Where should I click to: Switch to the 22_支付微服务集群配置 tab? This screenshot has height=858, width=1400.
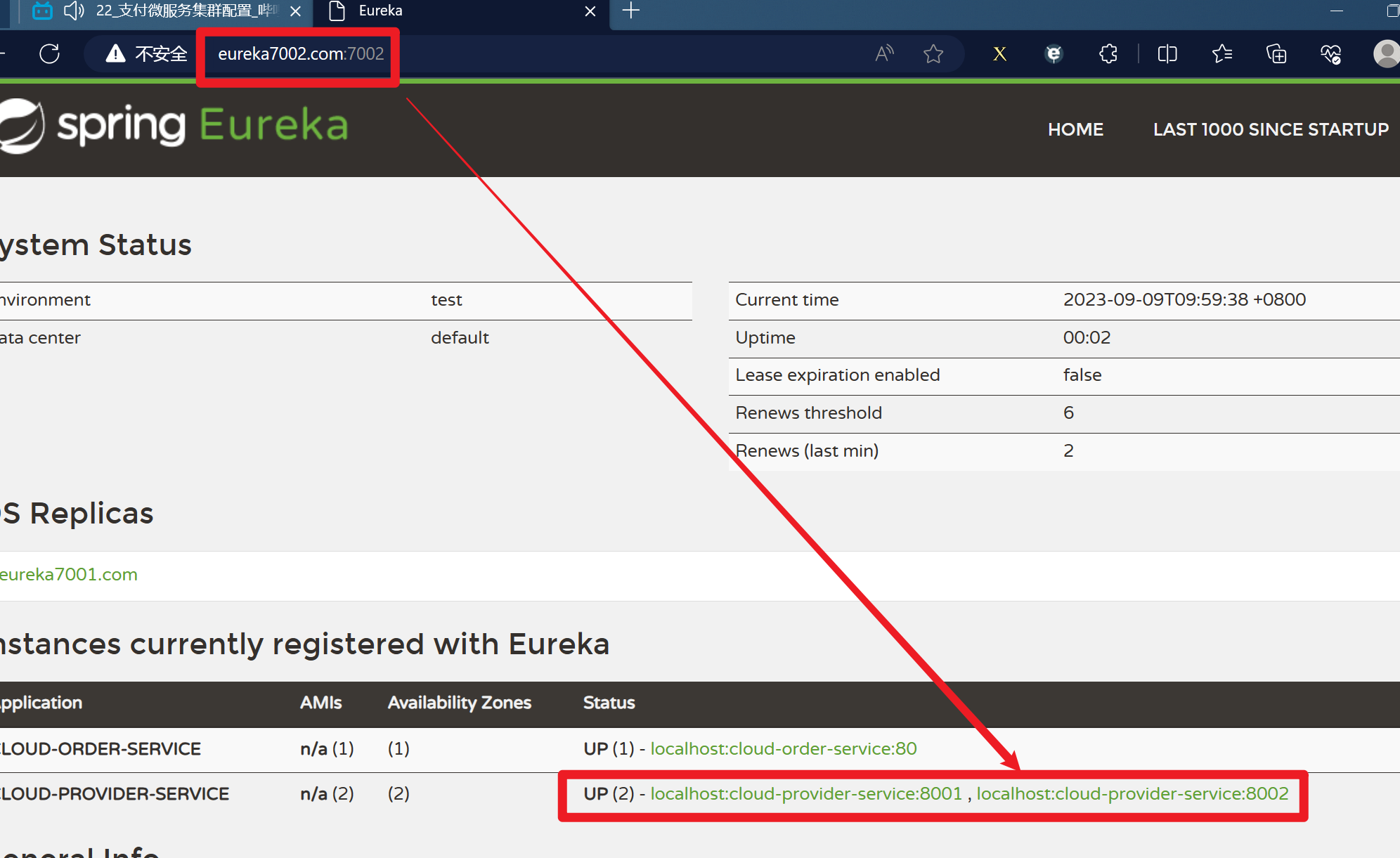166,11
